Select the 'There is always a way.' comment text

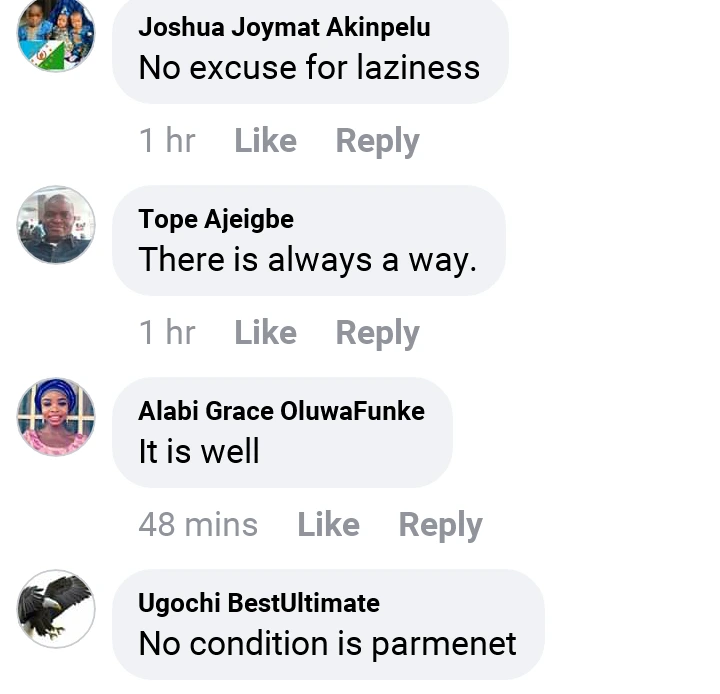coord(308,260)
